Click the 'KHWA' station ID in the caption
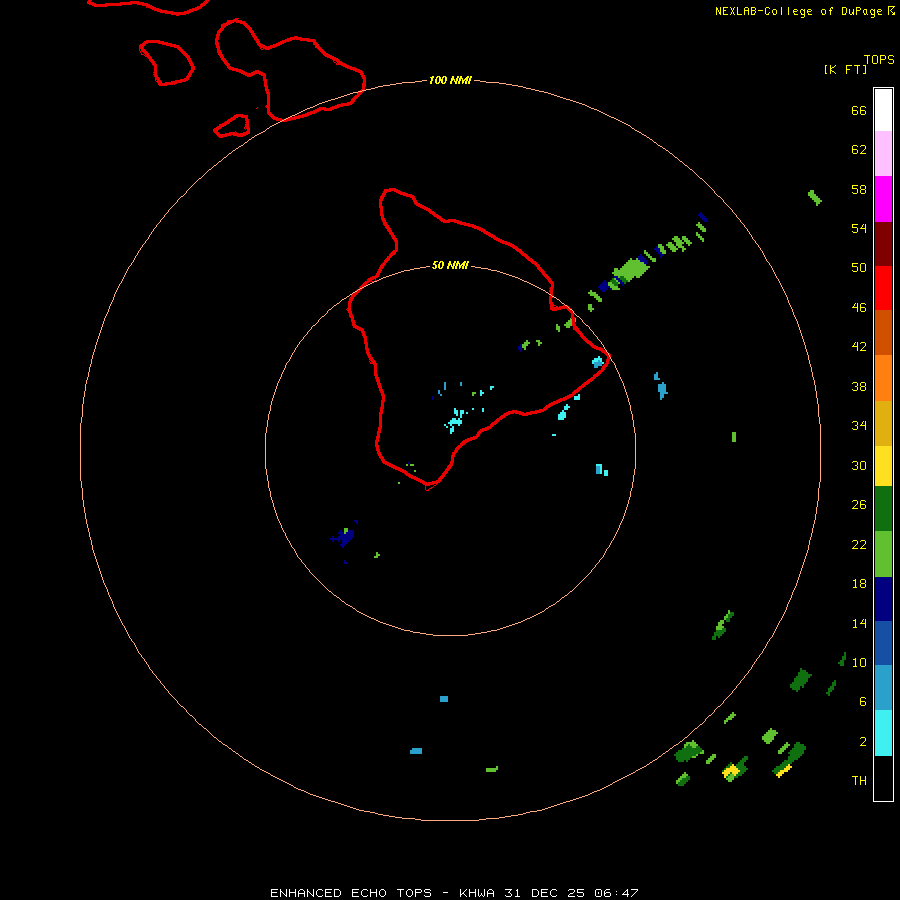 pyautogui.click(x=478, y=893)
